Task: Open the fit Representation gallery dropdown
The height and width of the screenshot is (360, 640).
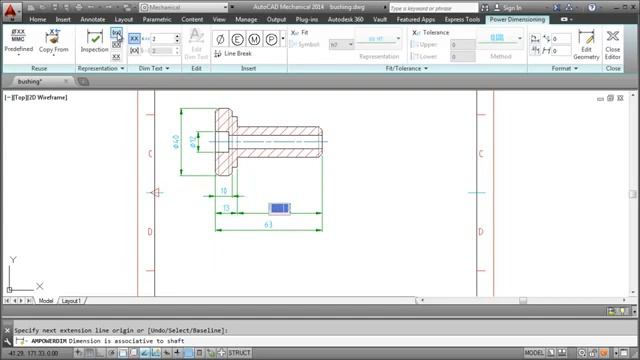Action: click(x=398, y=39)
